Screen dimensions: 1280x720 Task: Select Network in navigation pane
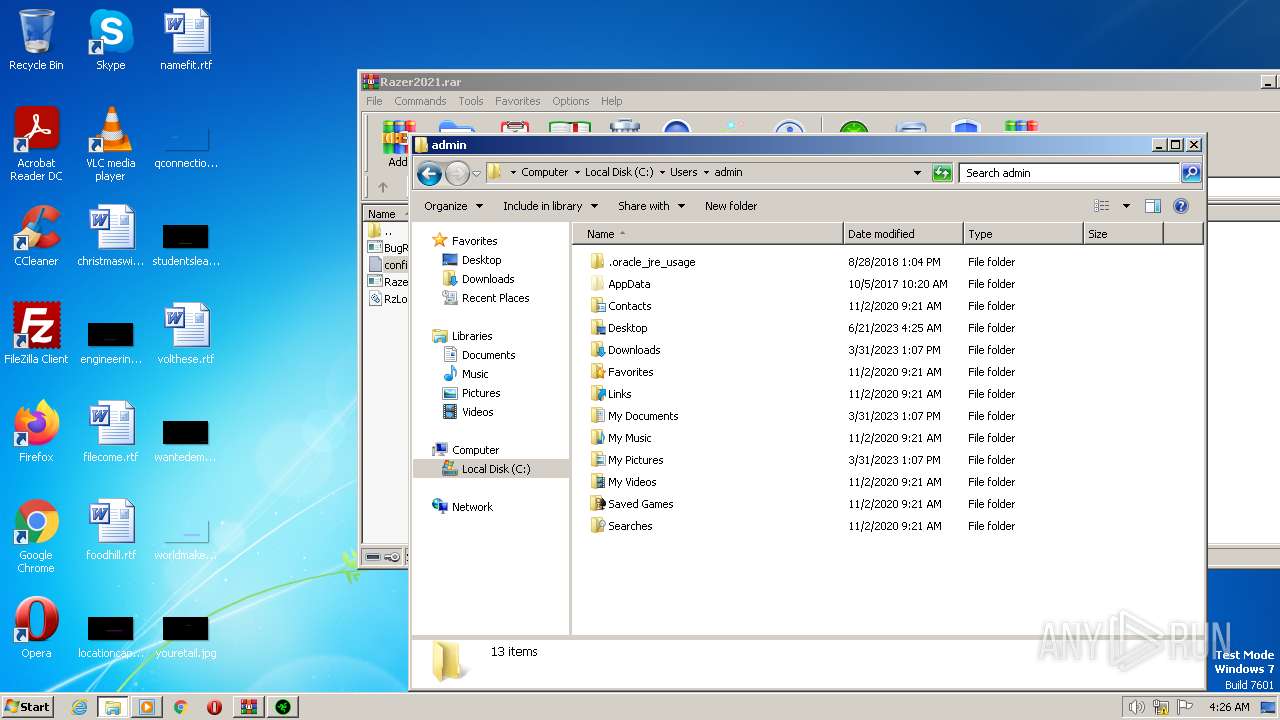click(x=472, y=507)
